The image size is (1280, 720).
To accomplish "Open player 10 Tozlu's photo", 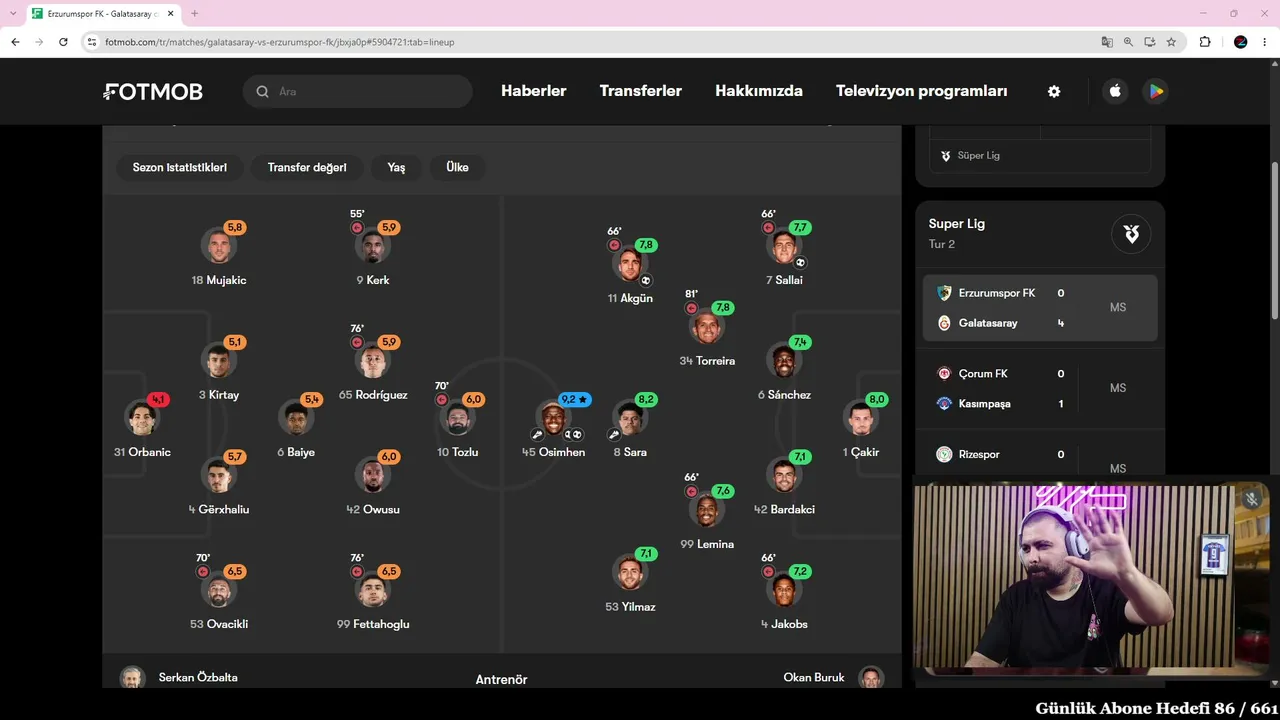I will tap(458, 418).
